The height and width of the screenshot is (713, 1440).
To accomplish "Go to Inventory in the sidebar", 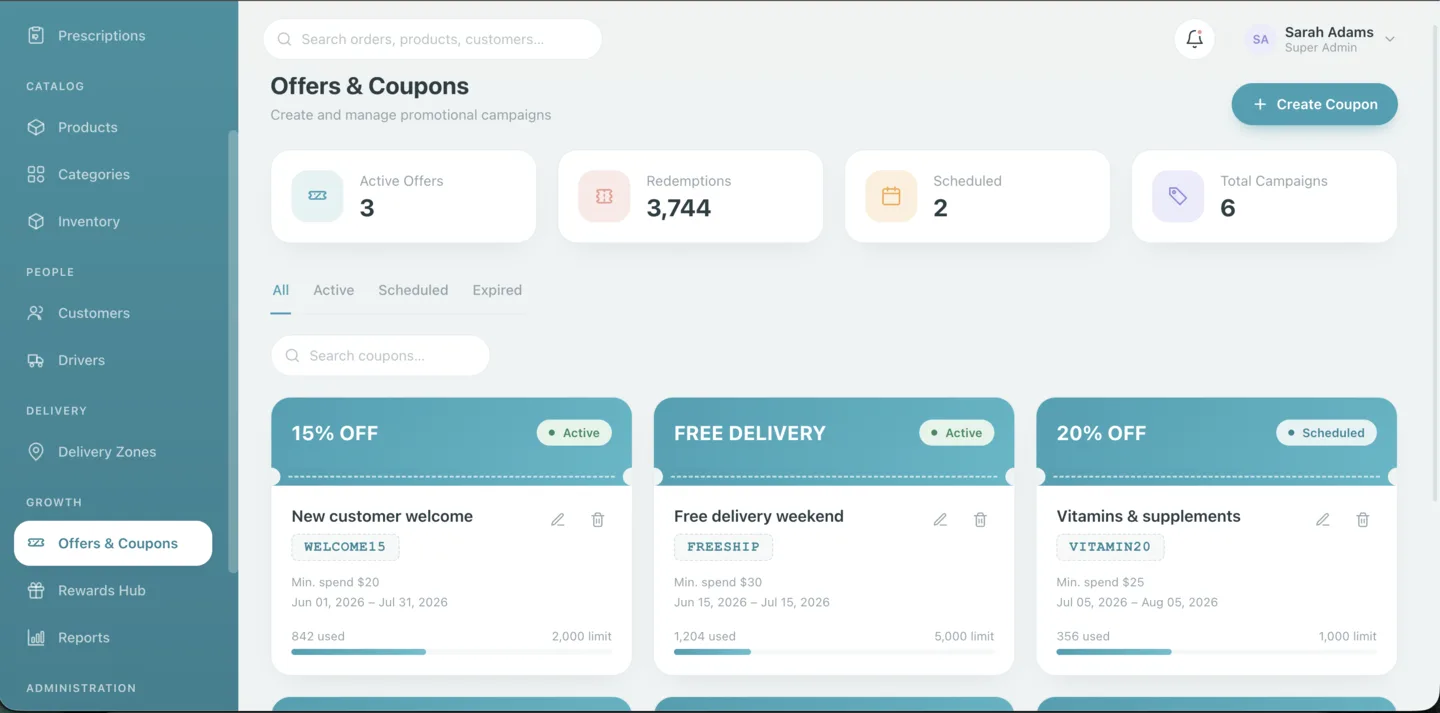I will pos(113,221).
